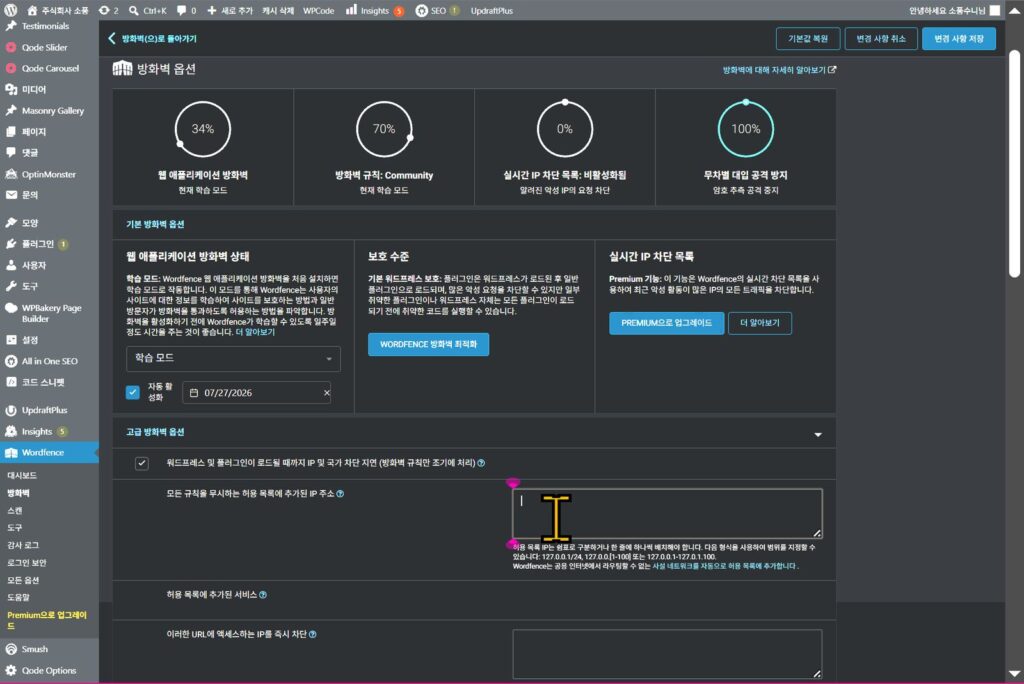Viewport: 1024px width, 684px height.
Task: Open Wordfence 모든 옵션 submenu
Action: [x=23, y=580]
